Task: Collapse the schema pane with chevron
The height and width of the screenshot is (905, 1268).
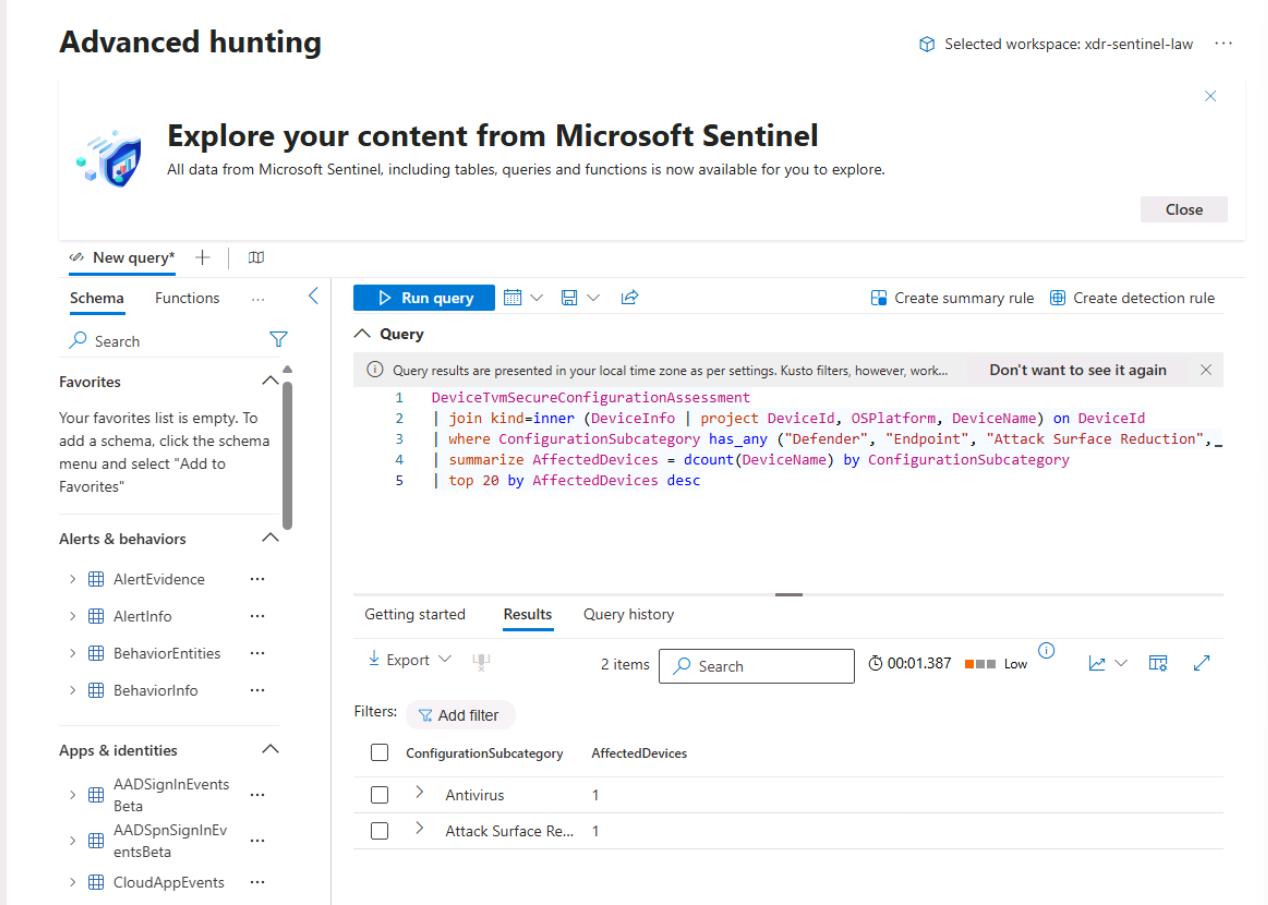Action: pyautogui.click(x=312, y=296)
